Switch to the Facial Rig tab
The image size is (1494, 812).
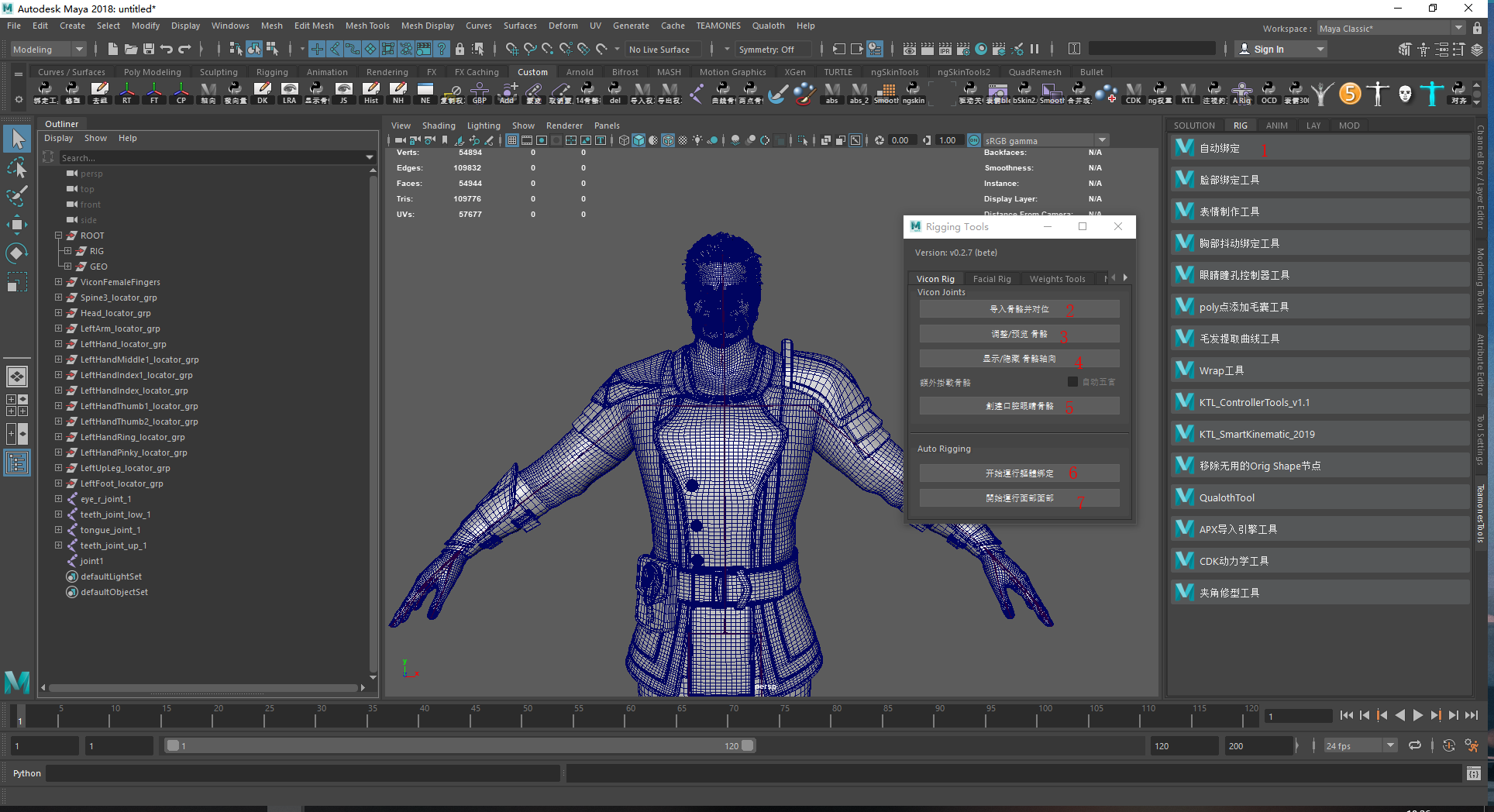991,279
